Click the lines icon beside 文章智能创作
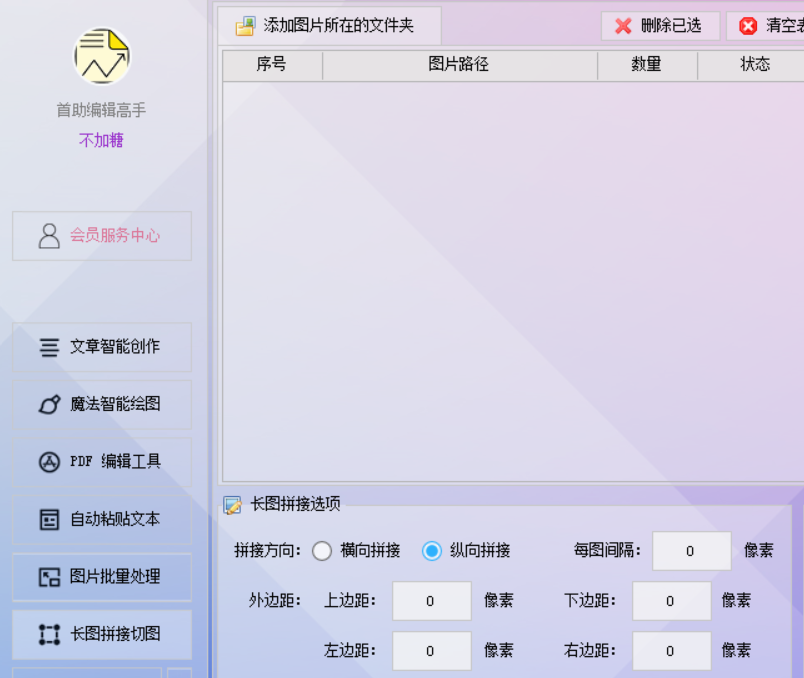804x678 pixels. point(49,347)
